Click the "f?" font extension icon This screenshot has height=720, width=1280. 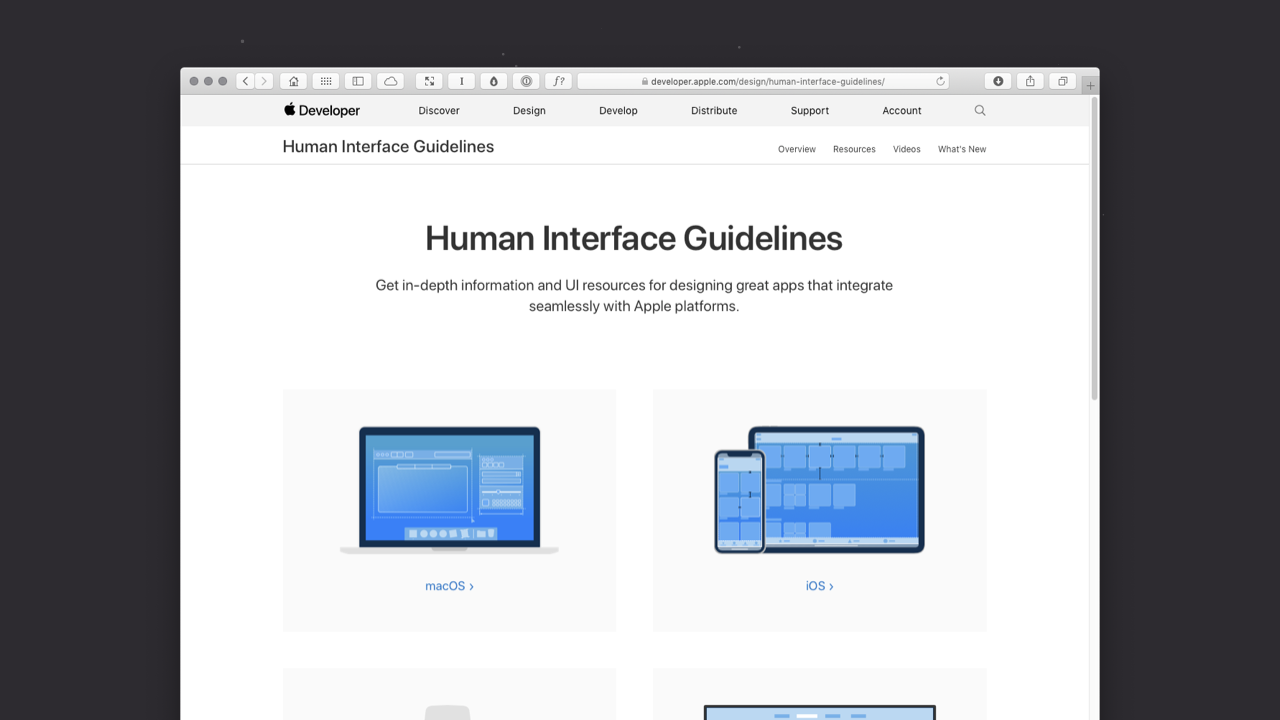pos(559,81)
